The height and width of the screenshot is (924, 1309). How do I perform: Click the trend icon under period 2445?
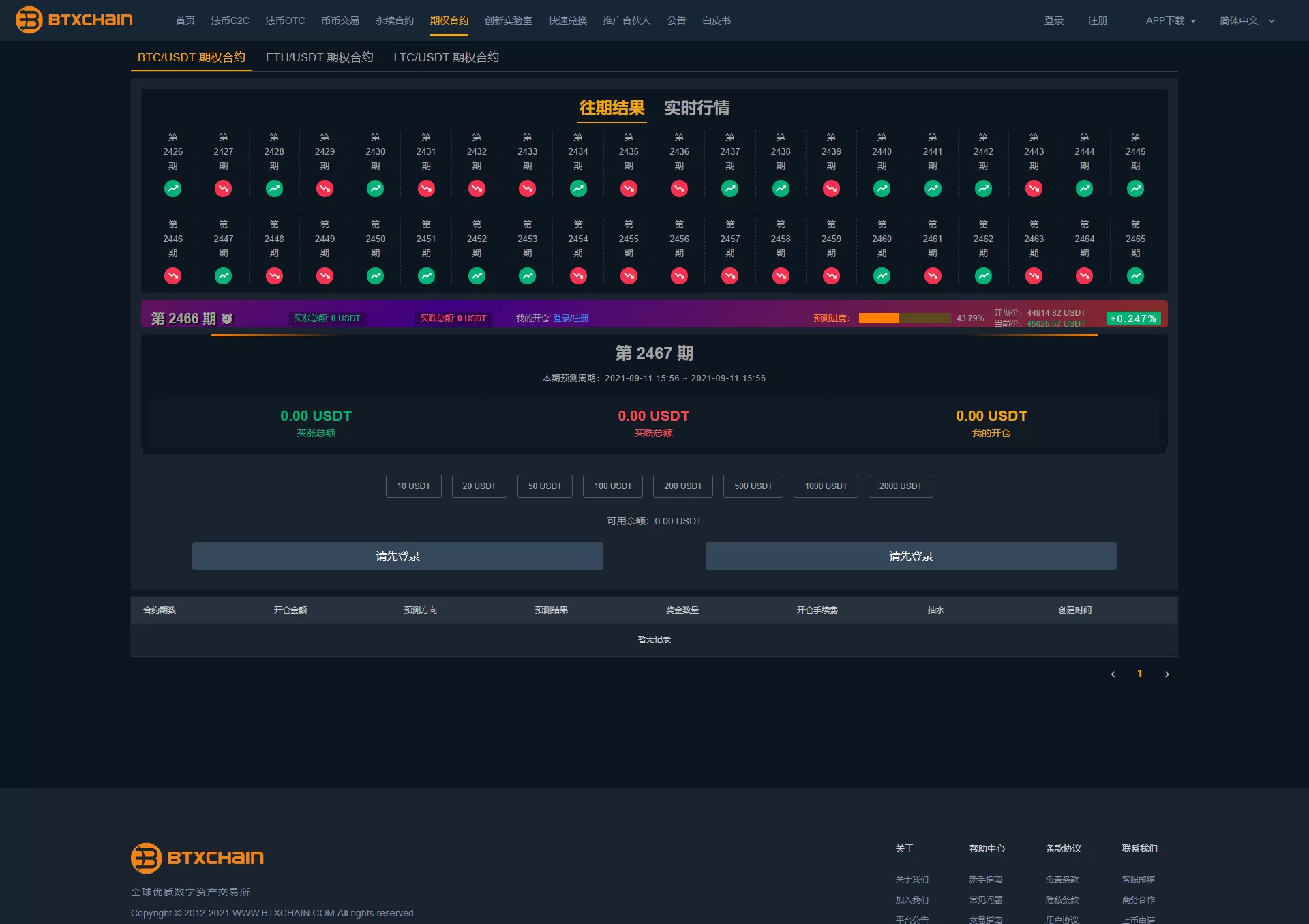(1135, 188)
